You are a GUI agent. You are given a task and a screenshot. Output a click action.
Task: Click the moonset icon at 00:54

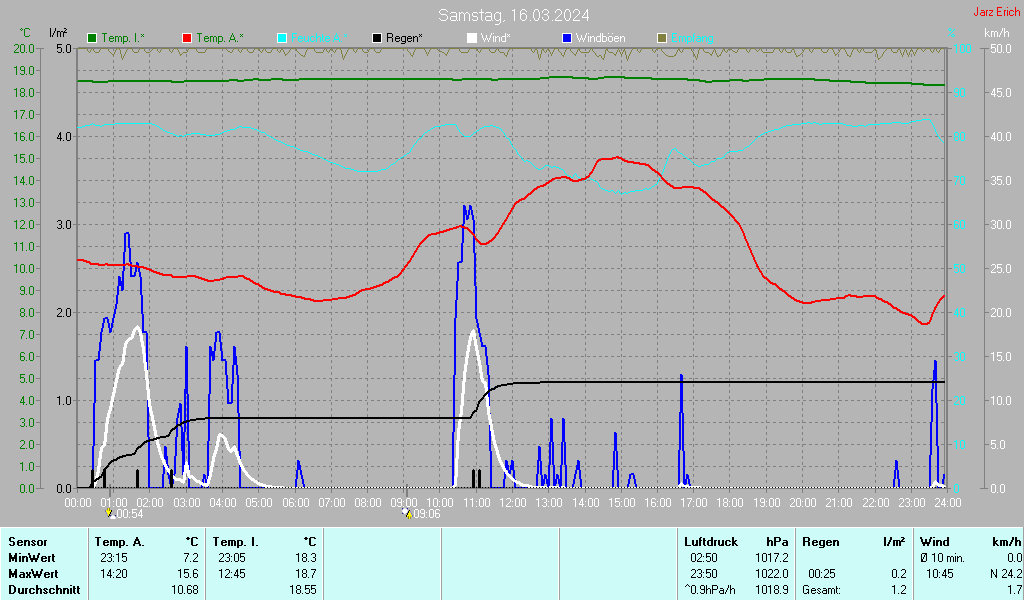click(111, 513)
